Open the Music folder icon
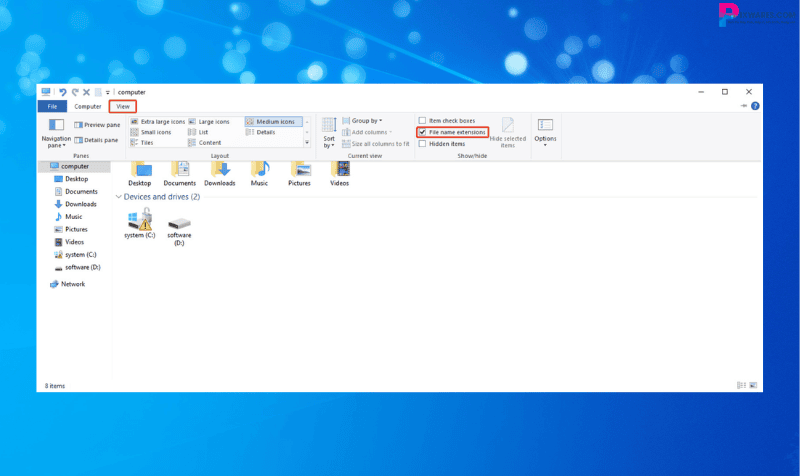Viewport: 800px width, 476px height. (x=259, y=171)
